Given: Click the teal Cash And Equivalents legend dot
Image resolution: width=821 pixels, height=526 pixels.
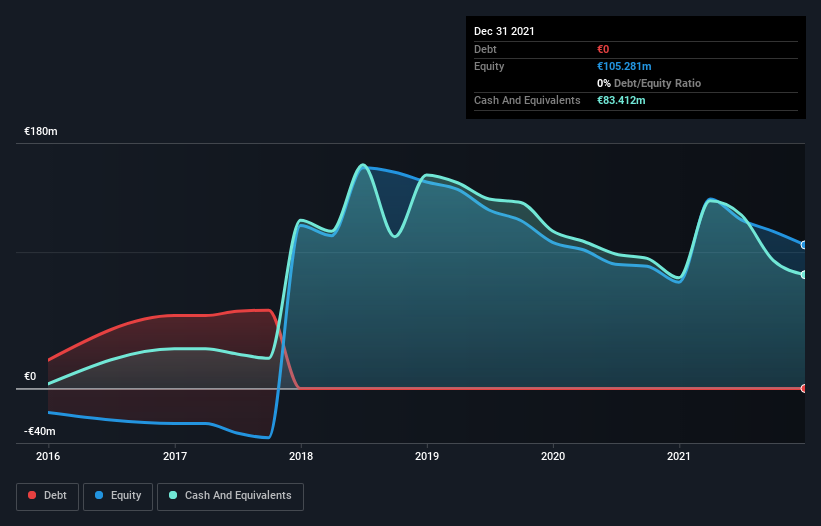Looking at the screenshot, I should pyautogui.click(x=173, y=495).
